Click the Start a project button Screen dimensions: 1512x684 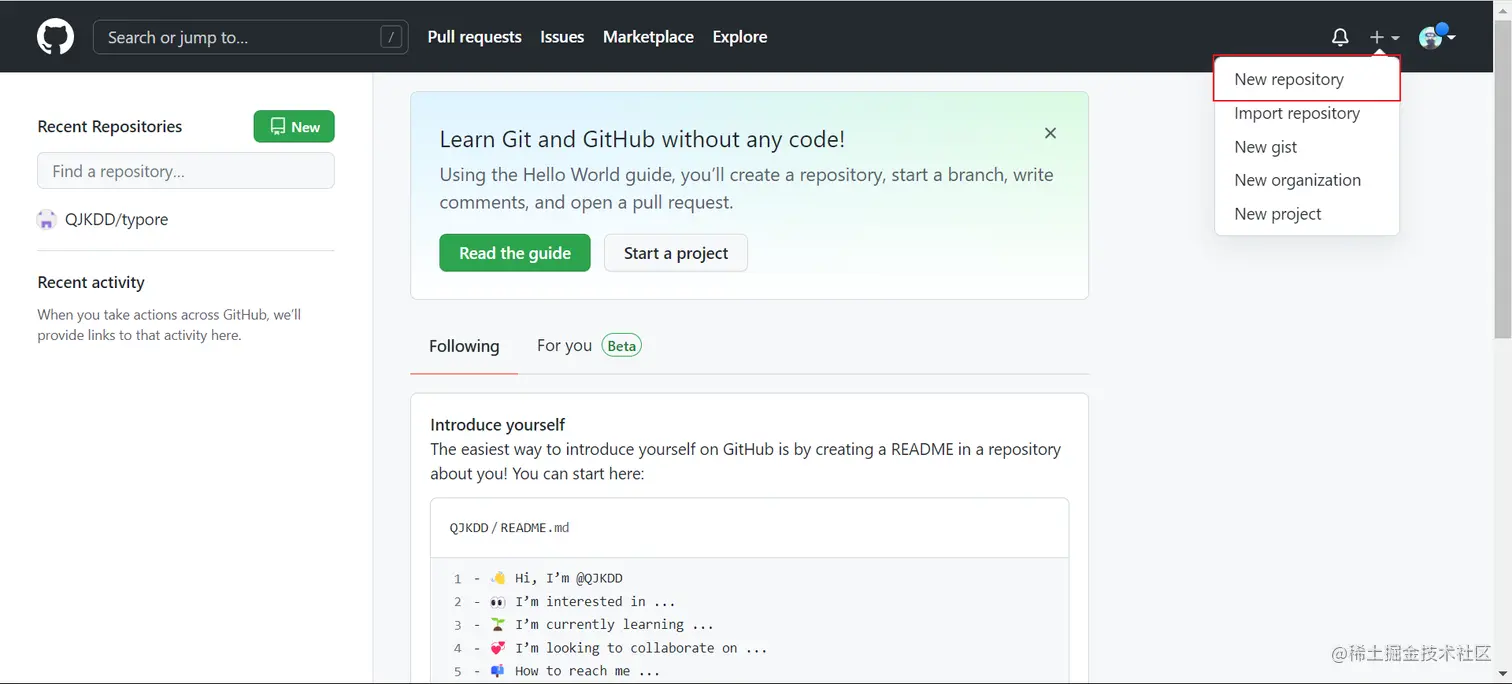point(676,253)
